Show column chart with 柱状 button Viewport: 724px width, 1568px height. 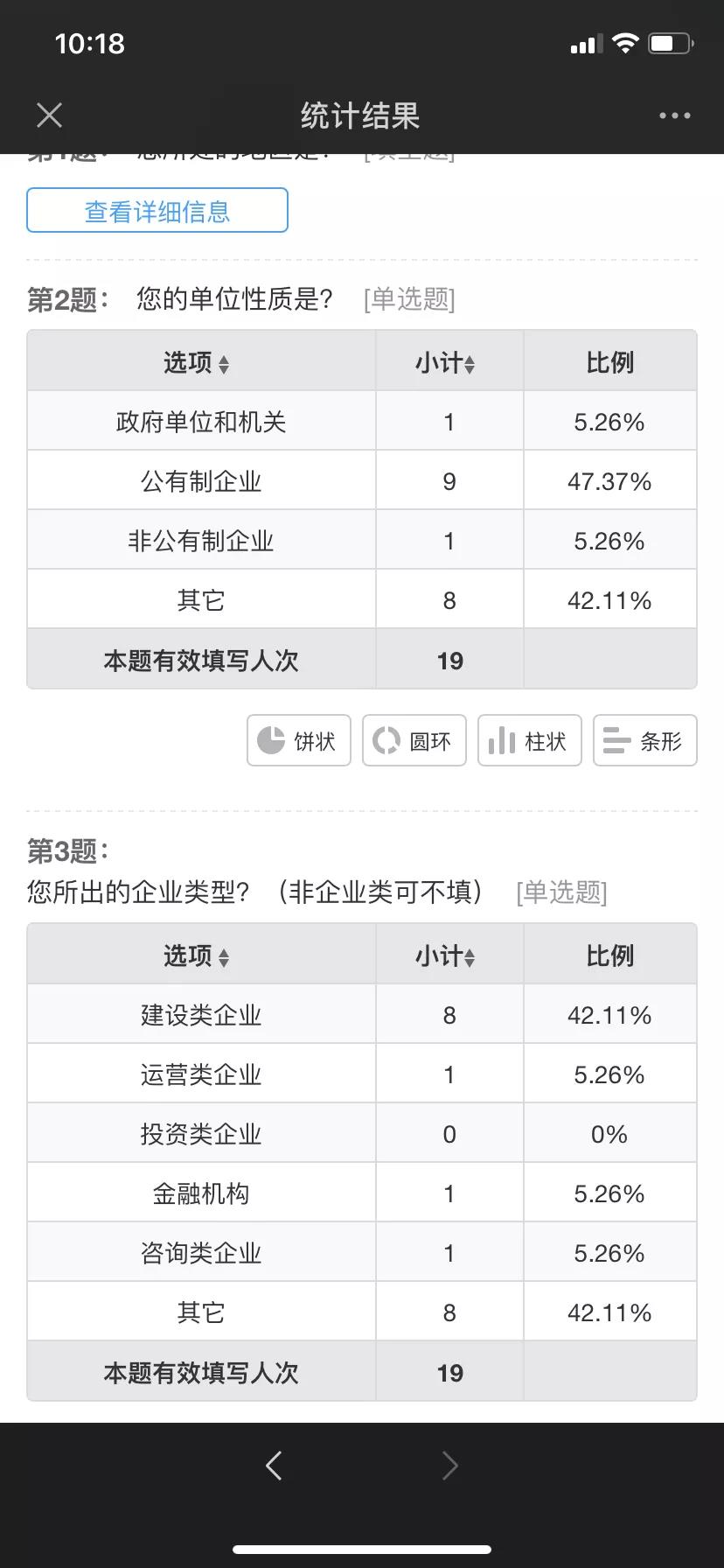click(530, 741)
